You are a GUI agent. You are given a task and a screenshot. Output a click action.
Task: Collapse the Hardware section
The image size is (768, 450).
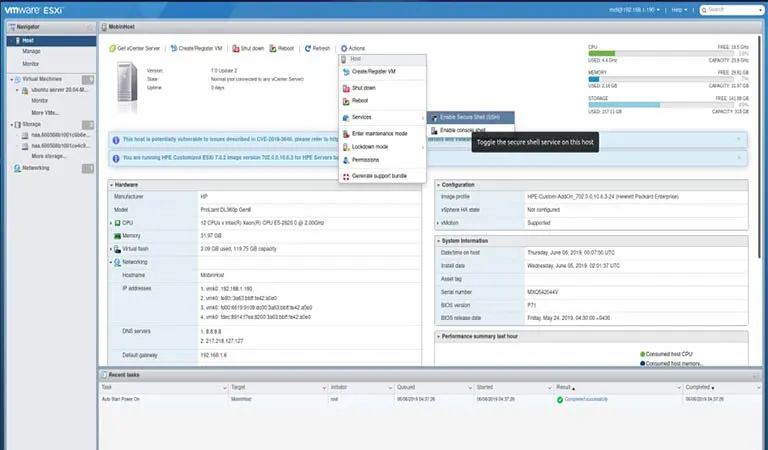pyautogui.click(x=112, y=186)
